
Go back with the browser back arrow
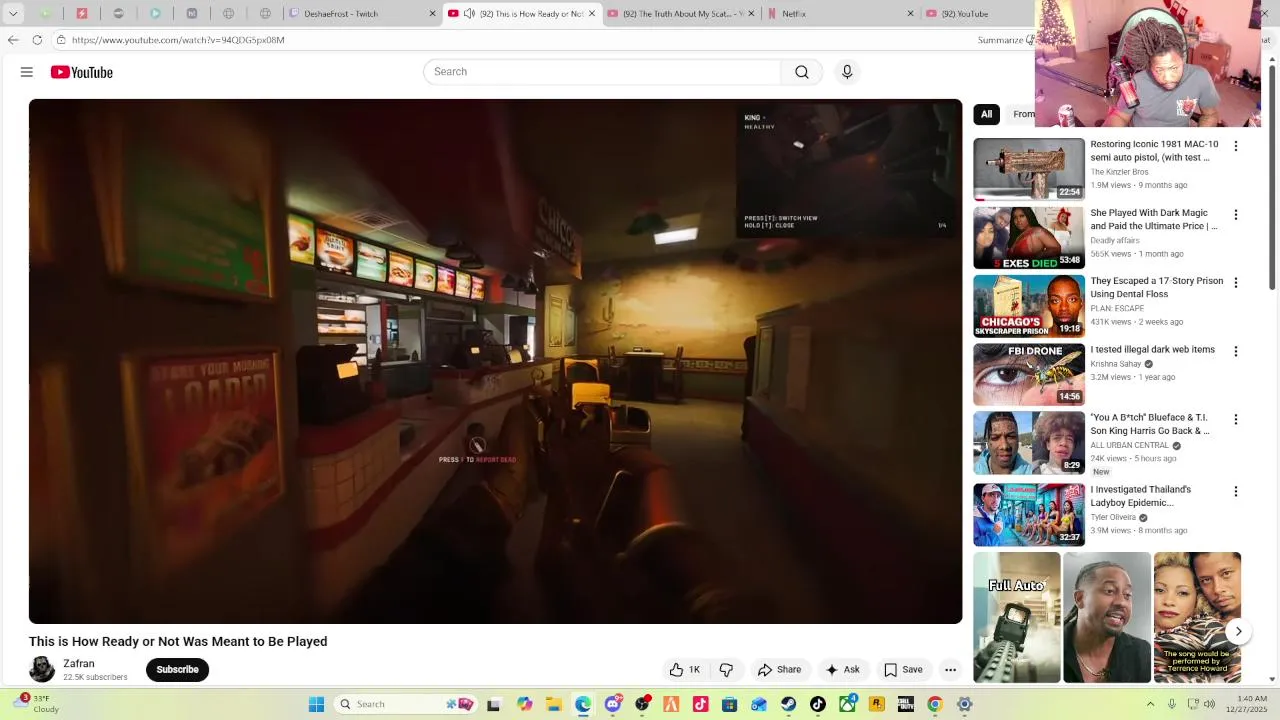point(13,40)
